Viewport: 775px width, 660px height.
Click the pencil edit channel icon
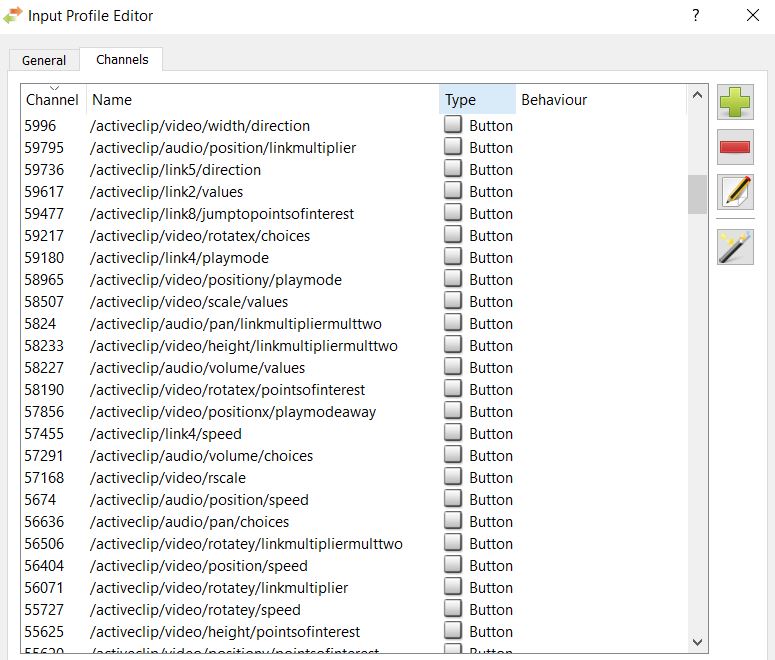(735, 191)
